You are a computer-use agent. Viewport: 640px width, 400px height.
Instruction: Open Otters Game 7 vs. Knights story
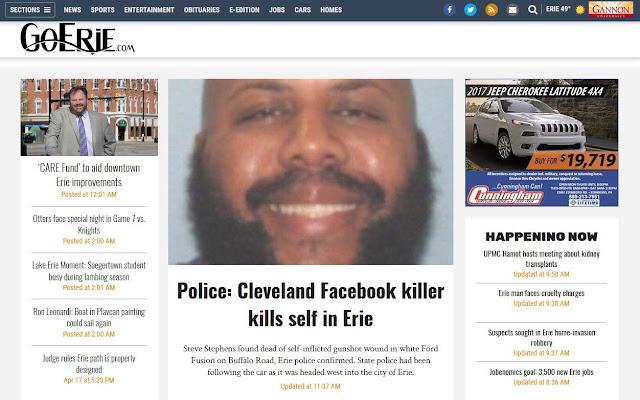coord(89,224)
